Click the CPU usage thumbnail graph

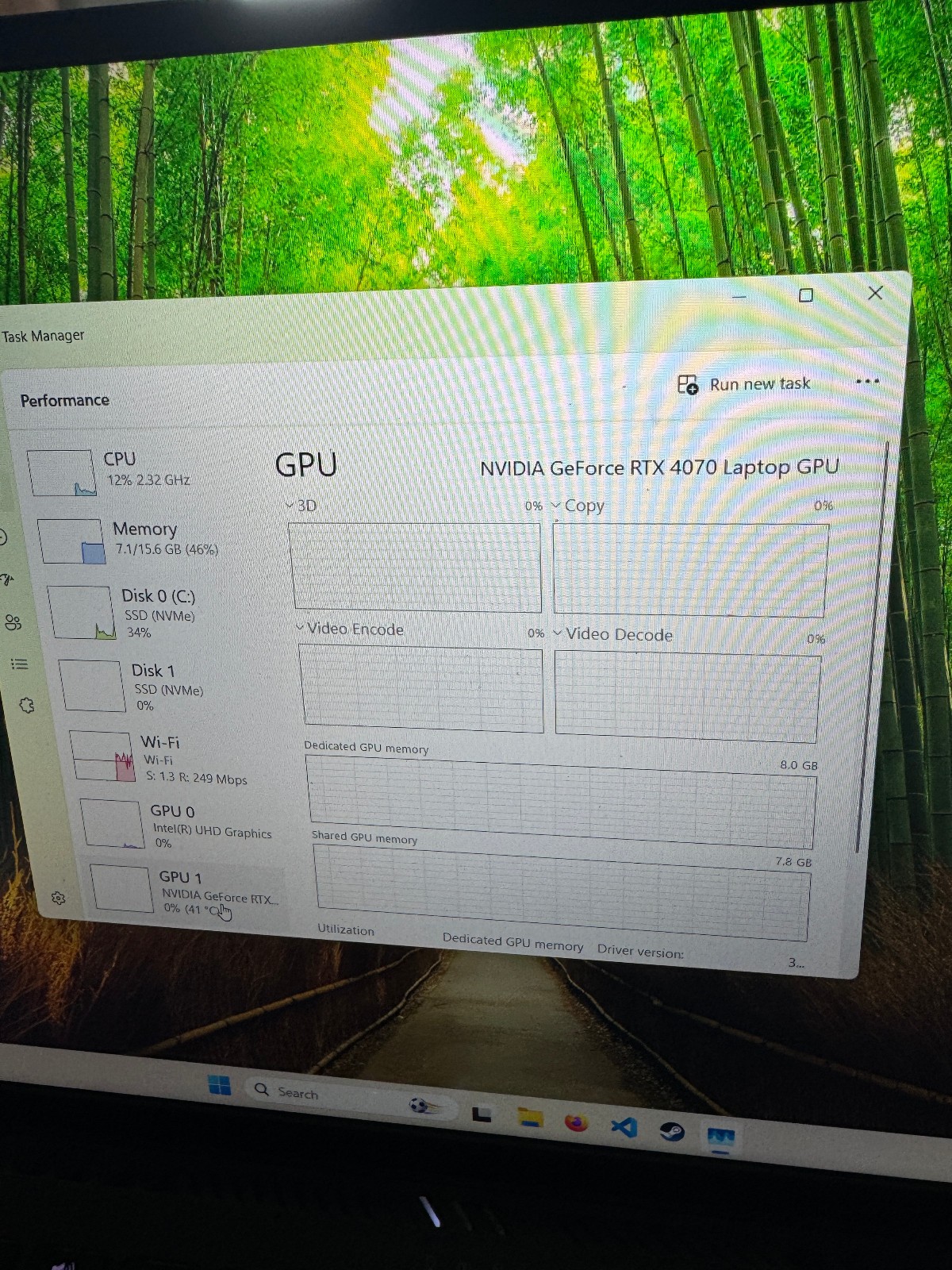62,473
